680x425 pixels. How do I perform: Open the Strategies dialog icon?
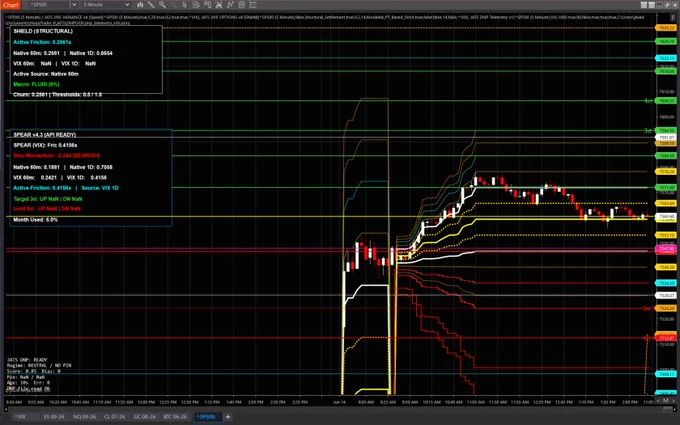click(x=242, y=5)
